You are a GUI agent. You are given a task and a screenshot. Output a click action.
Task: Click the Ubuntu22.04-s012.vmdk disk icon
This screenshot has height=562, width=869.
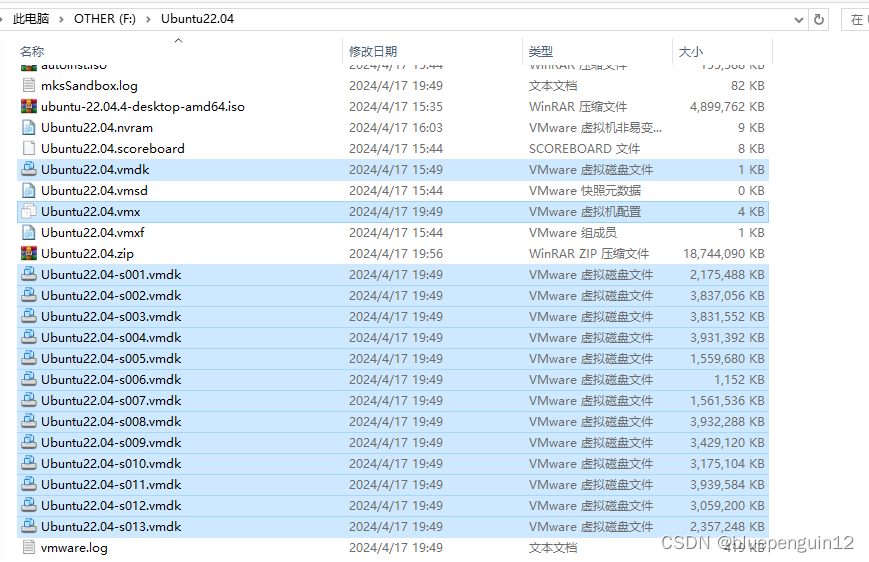(x=29, y=505)
